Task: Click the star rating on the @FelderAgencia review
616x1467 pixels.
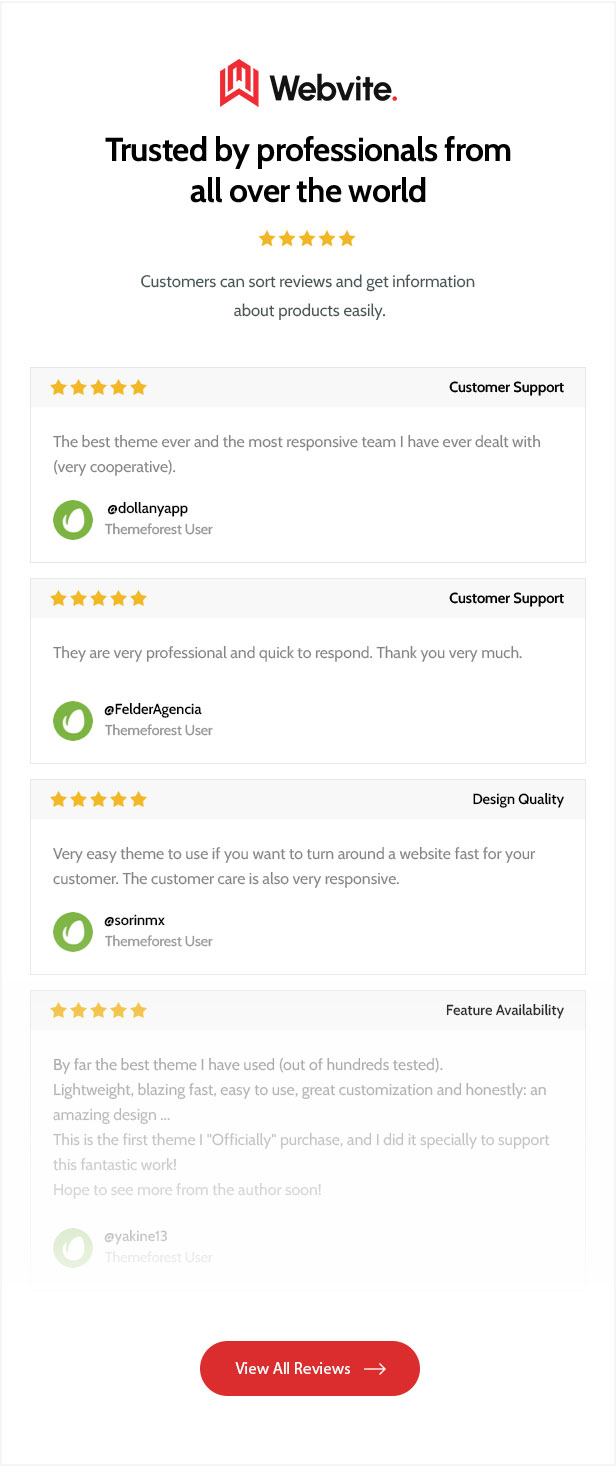Action: tap(98, 599)
